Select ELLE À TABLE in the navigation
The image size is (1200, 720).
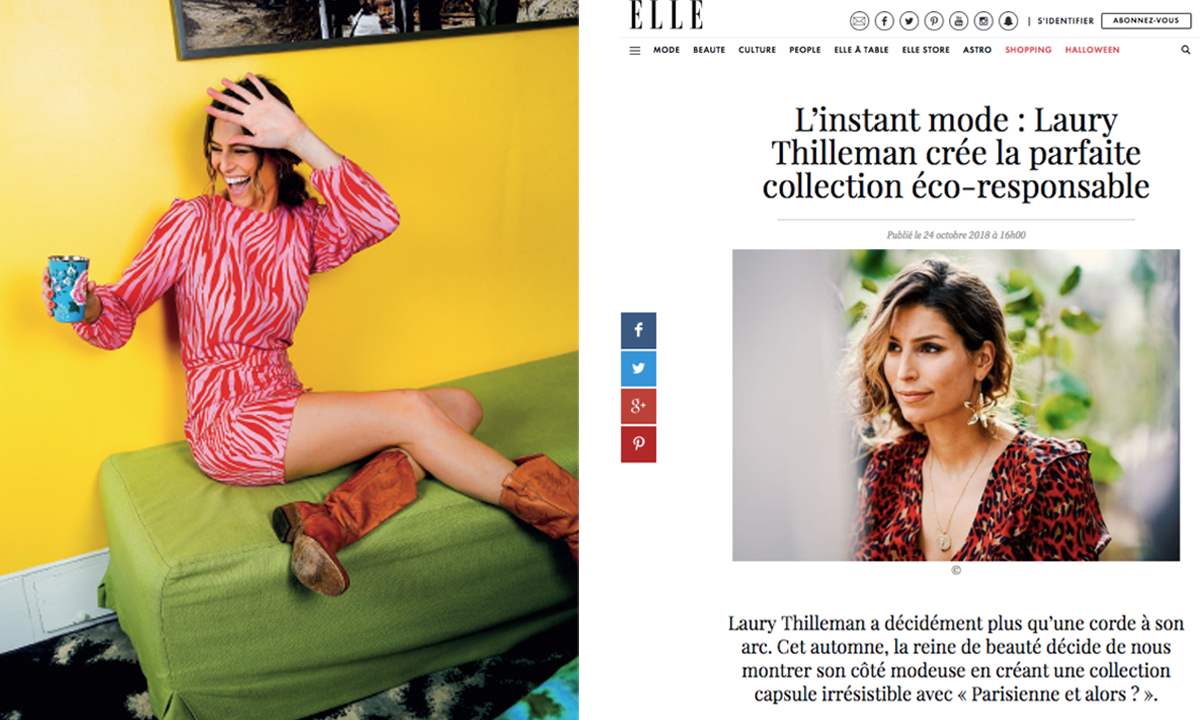click(x=861, y=50)
